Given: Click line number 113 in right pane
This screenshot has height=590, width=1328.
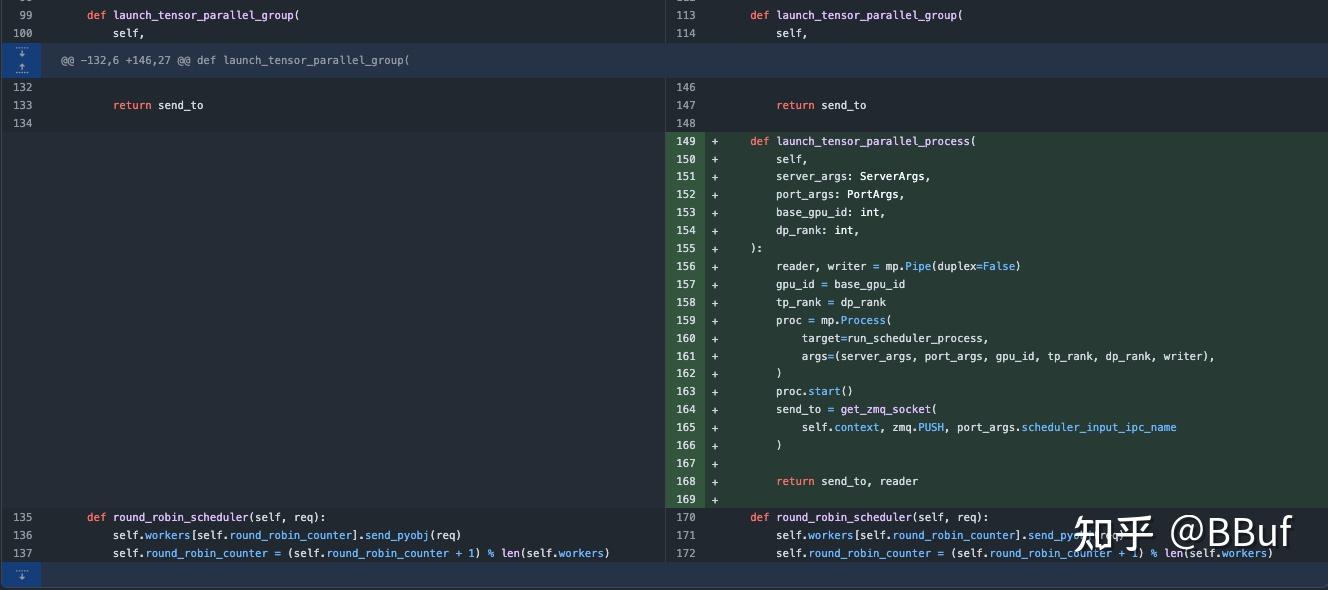Looking at the screenshot, I should pyautogui.click(x=685, y=15).
